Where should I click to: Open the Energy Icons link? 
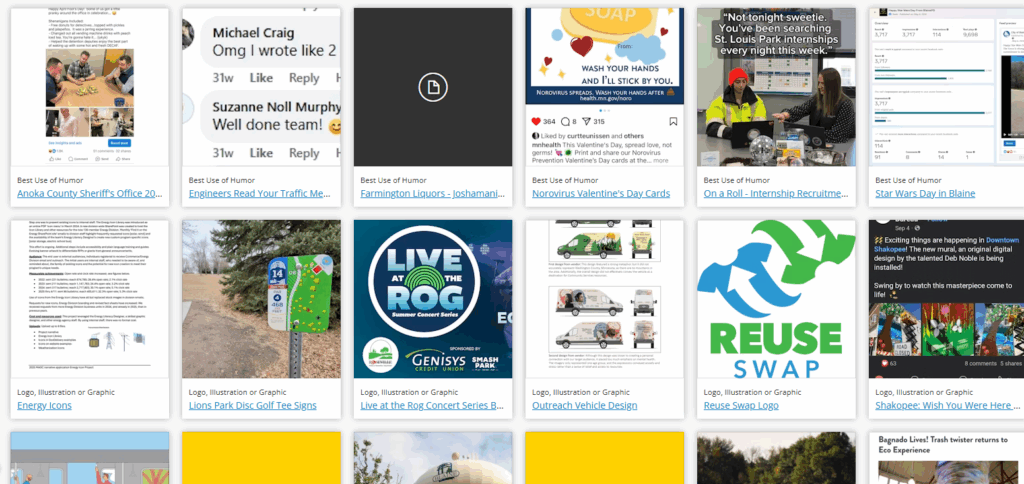44,406
